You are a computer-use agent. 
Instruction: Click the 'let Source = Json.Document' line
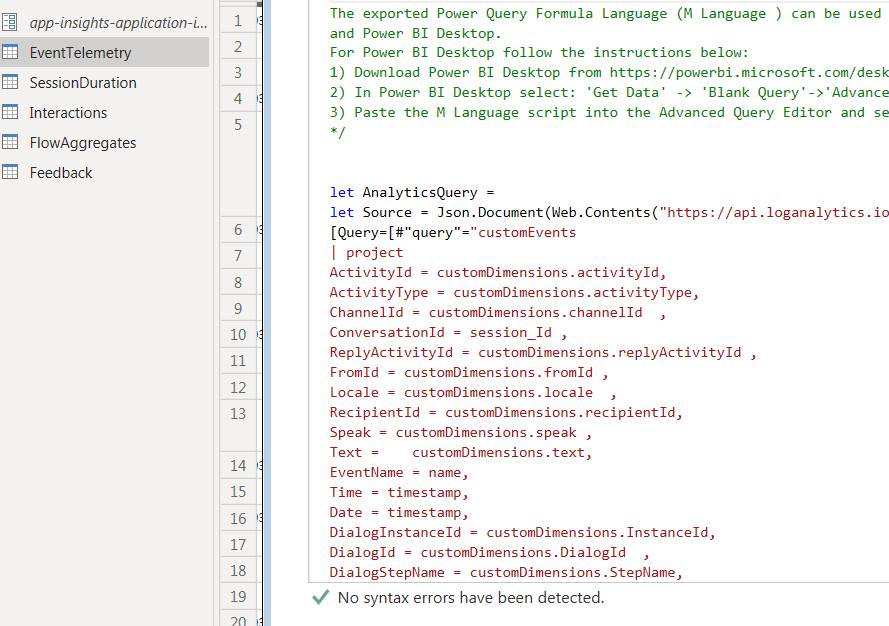coord(609,213)
